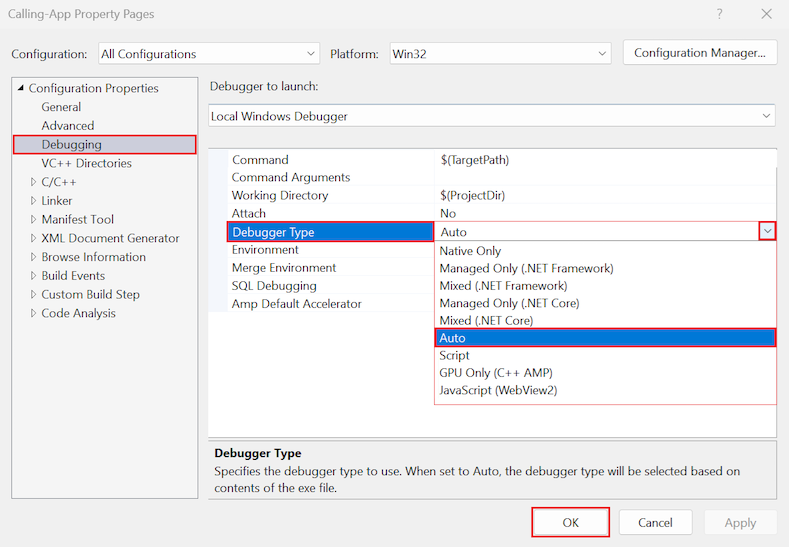The height and width of the screenshot is (547, 789).
Task: Click the Cancel button
Action: (x=655, y=522)
